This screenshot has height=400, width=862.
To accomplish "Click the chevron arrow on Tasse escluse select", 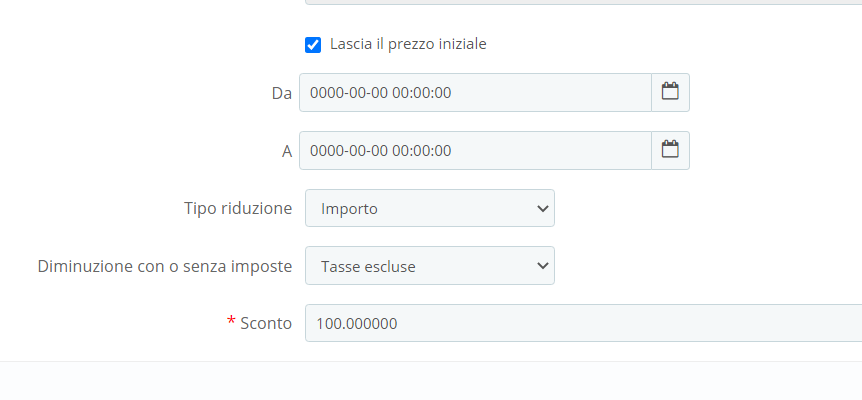I will [x=543, y=266].
